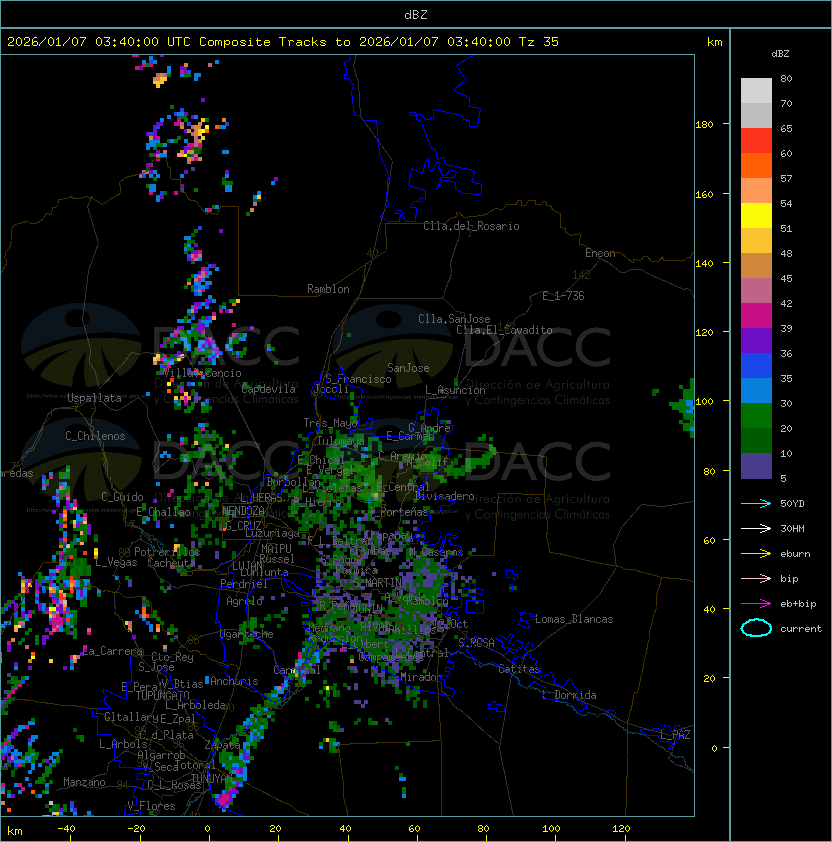
Task: Click the magenta eb+bip arrow in legend
Action: pyautogui.click(x=756, y=604)
